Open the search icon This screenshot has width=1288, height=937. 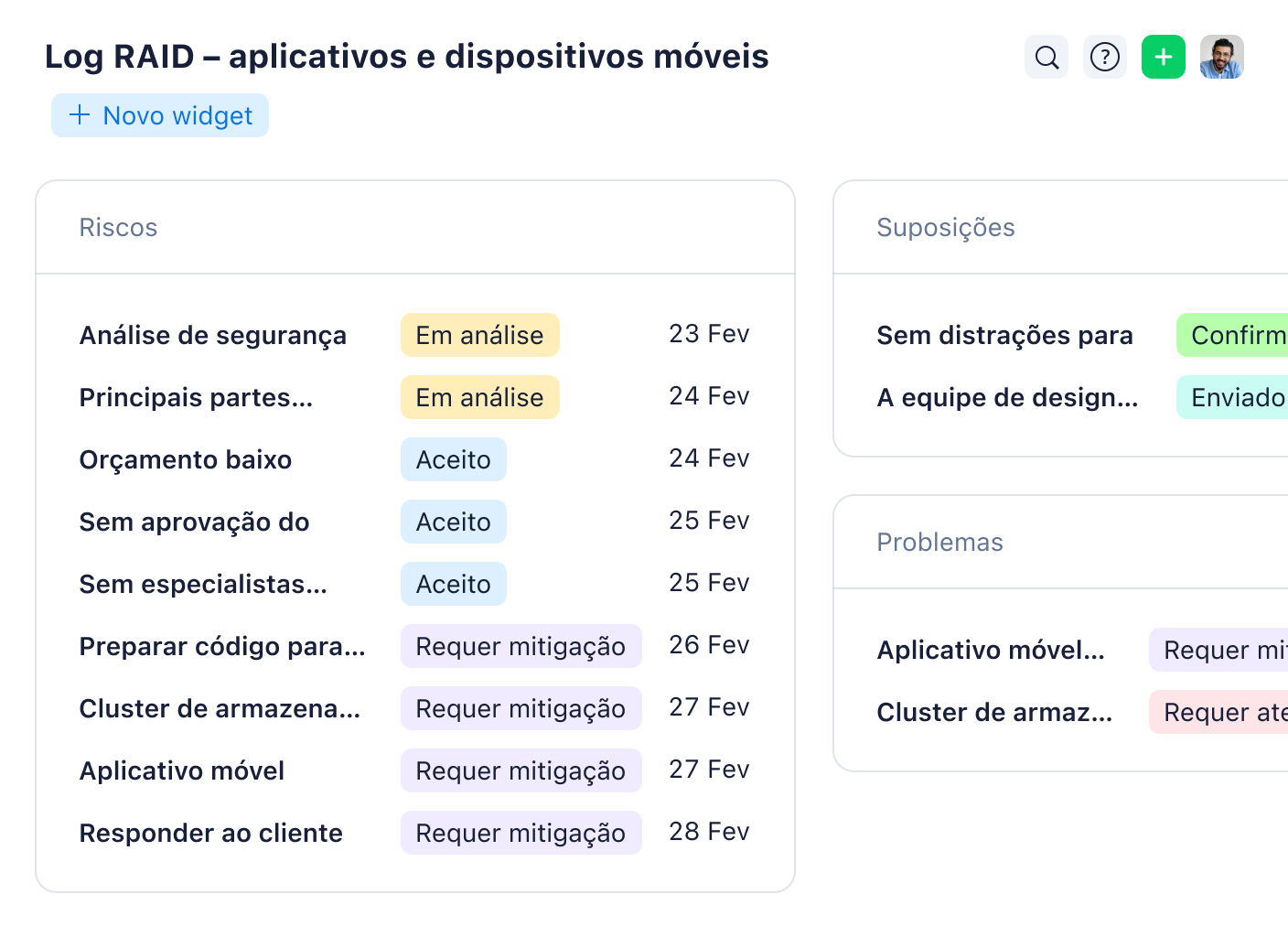1046,57
